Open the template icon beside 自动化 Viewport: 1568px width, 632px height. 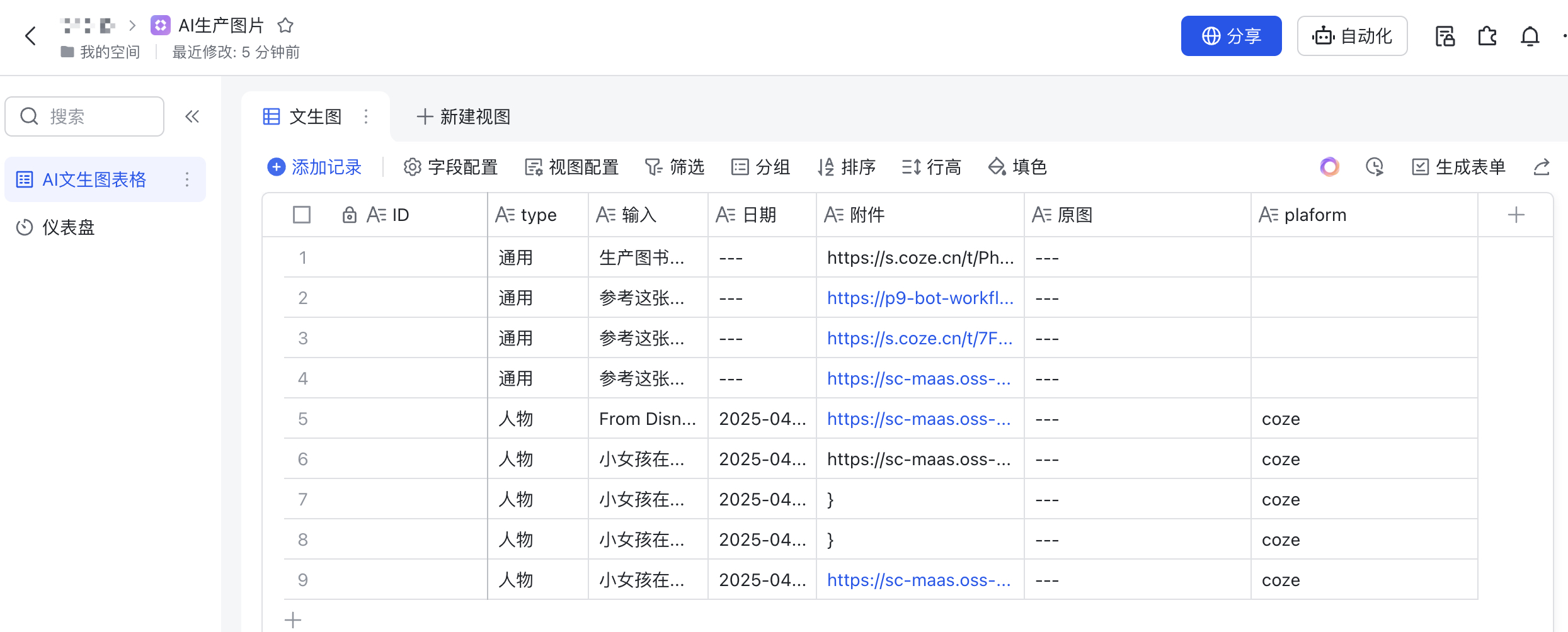click(x=1445, y=36)
